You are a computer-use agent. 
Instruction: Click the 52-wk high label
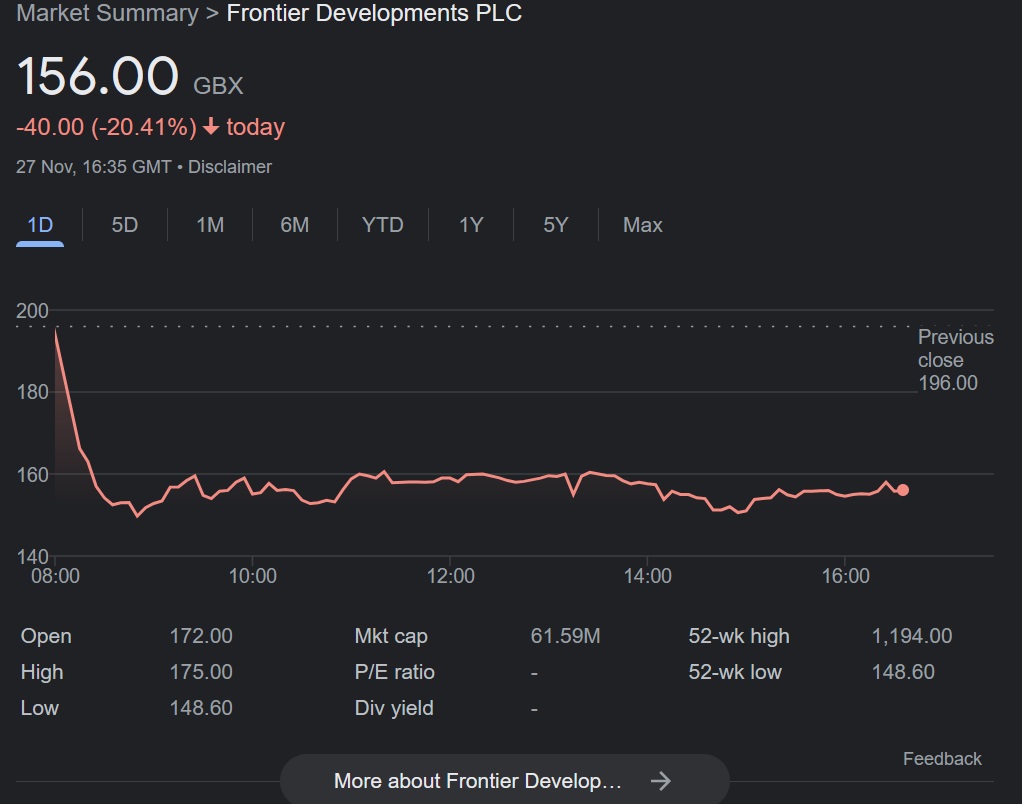pyautogui.click(x=739, y=636)
